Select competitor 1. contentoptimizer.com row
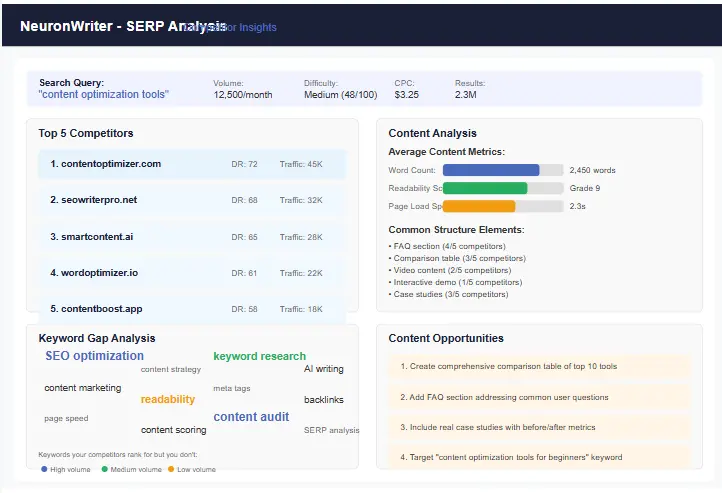The image size is (722, 493). pos(192,164)
